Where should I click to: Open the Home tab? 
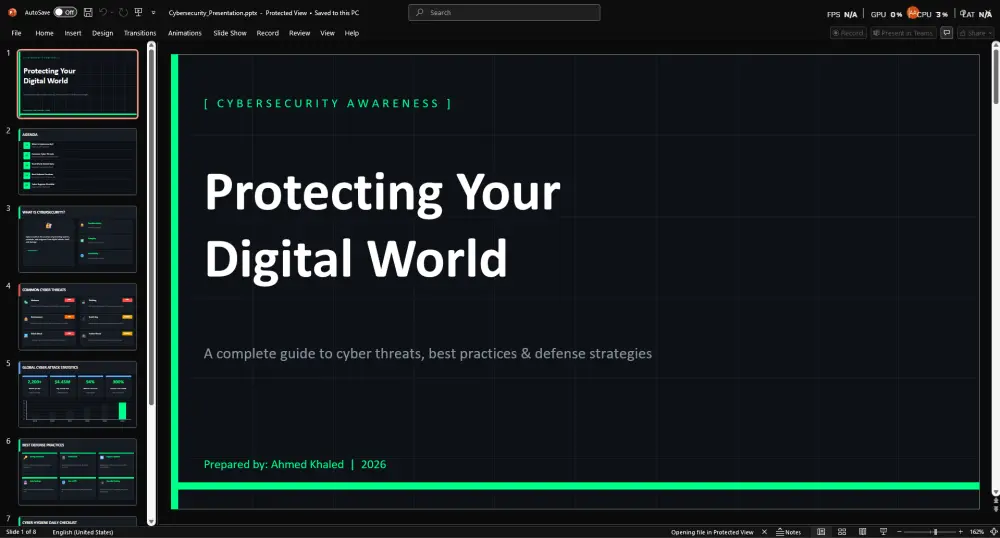45,33
